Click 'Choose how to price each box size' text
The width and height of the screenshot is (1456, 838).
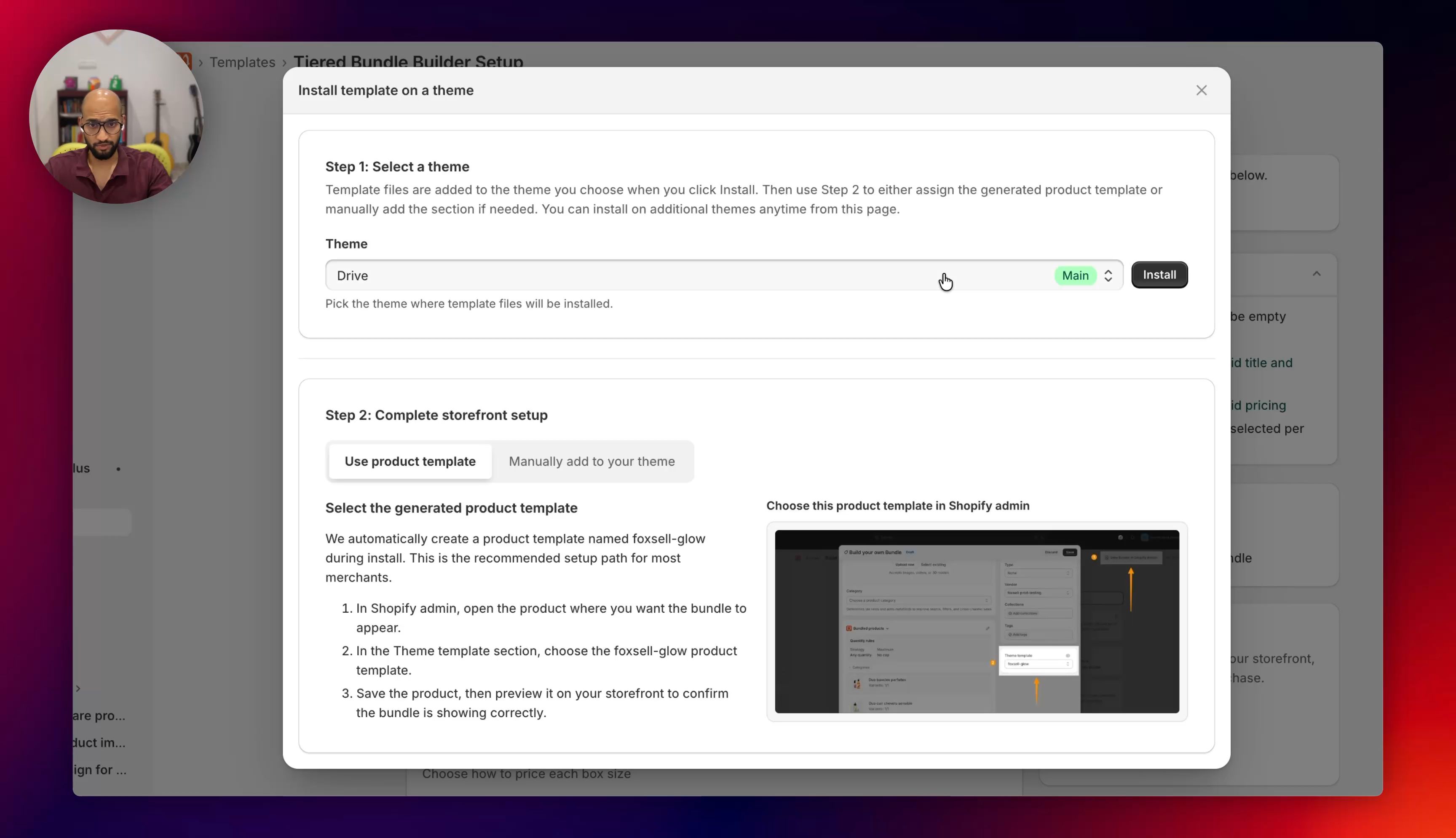pos(526,774)
